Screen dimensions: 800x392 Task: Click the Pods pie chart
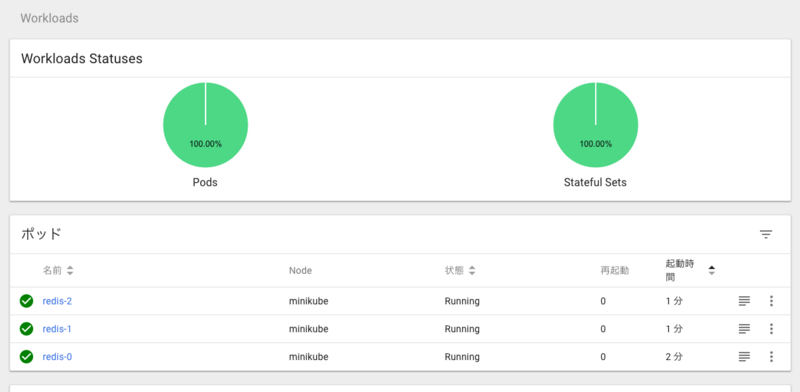pos(206,125)
